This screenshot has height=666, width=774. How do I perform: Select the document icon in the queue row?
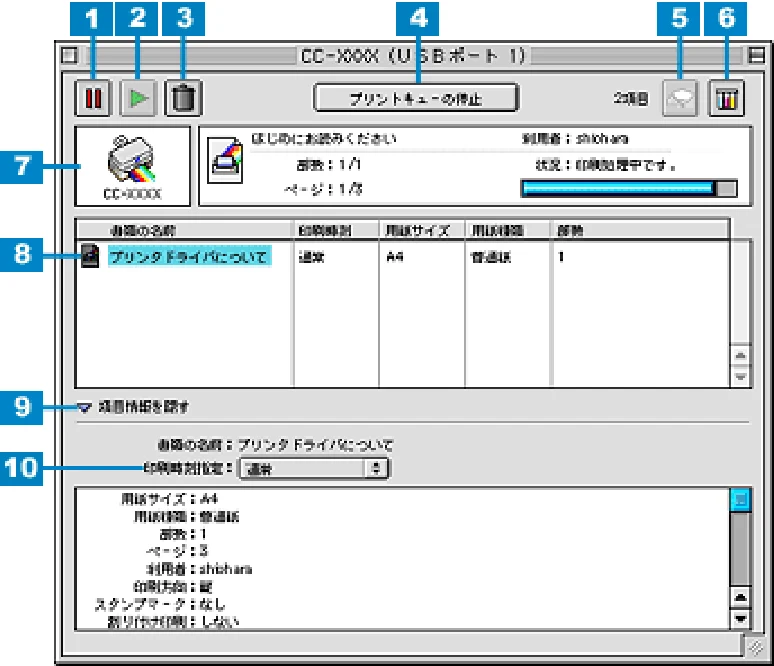tap(89, 256)
